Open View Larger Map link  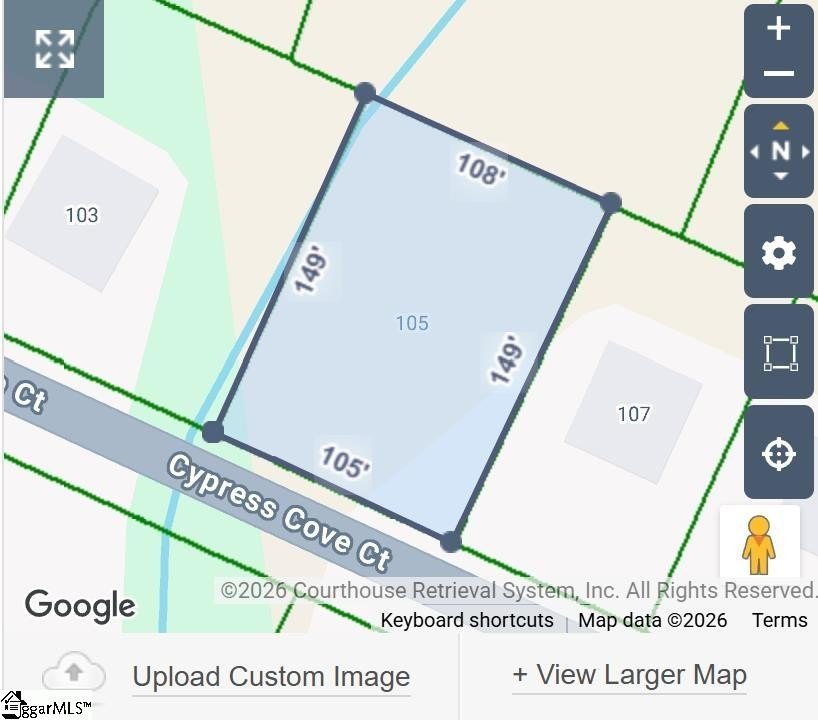(629, 675)
